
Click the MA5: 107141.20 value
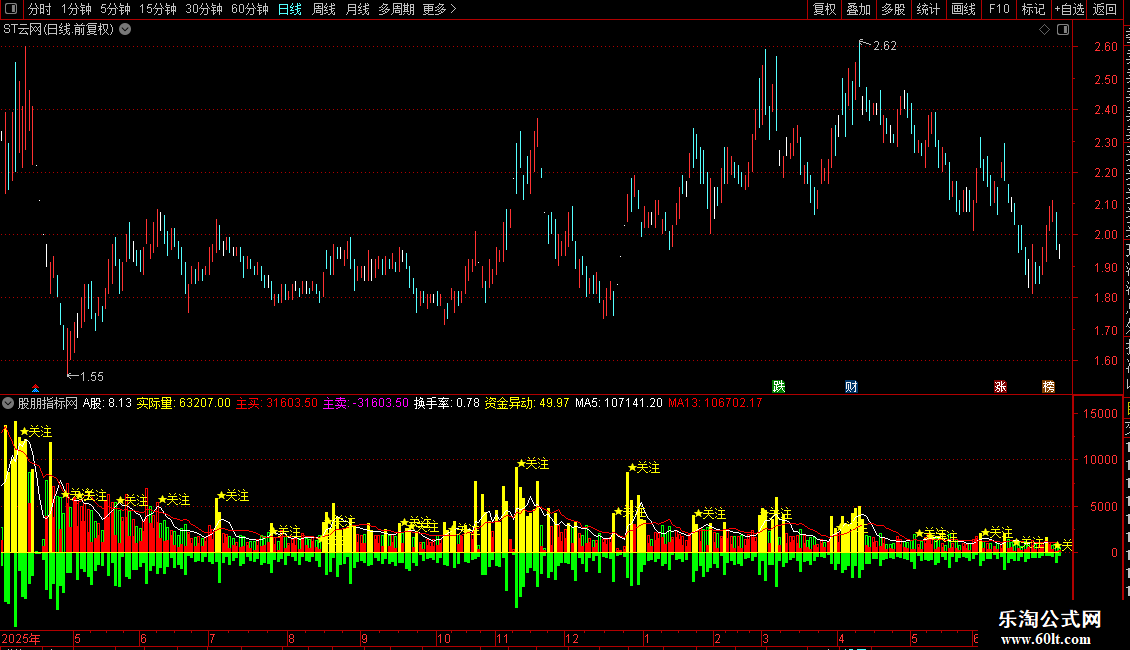(618, 403)
